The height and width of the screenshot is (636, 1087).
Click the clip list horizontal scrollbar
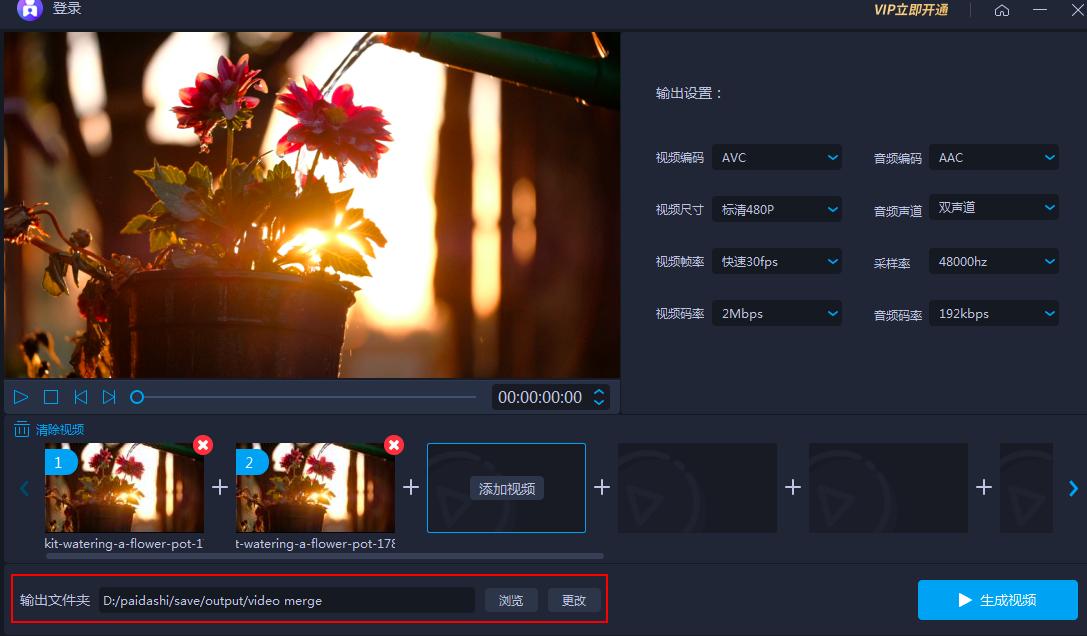[x=324, y=556]
